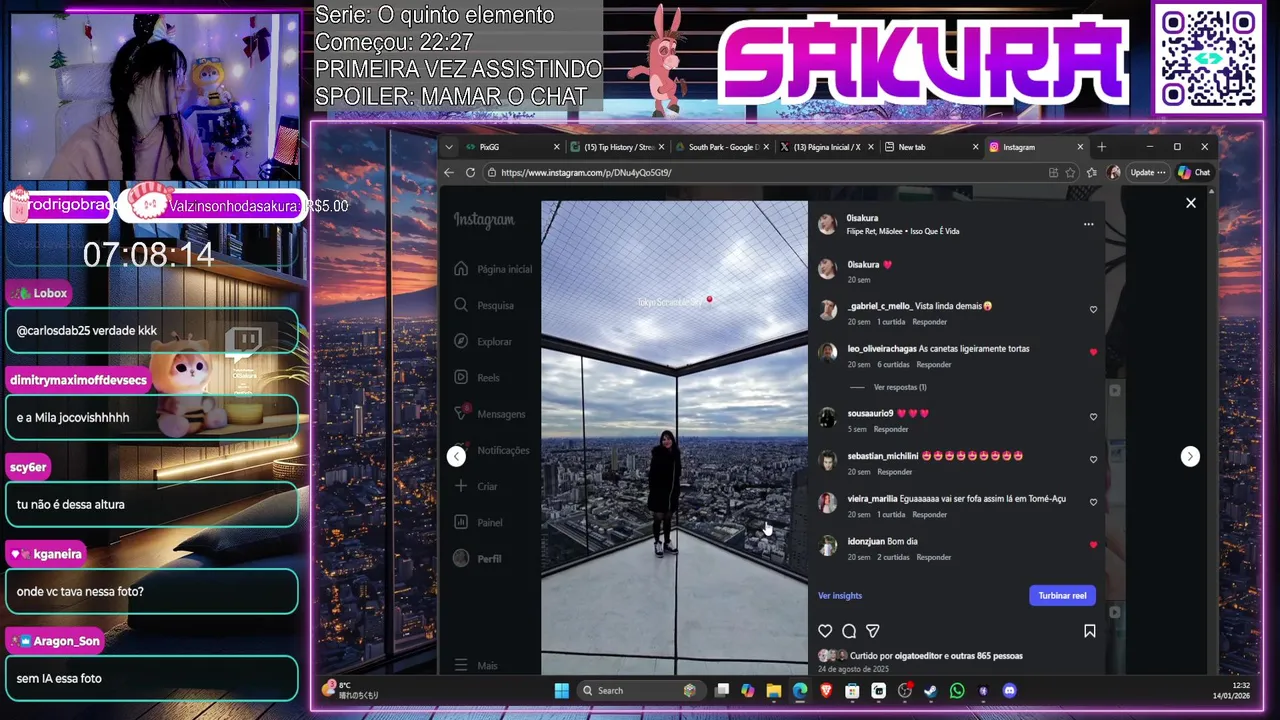Open WhatsApp from taskbar
Image resolution: width=1280 pixels, height=720 pixels.
[x=957, y=690]
